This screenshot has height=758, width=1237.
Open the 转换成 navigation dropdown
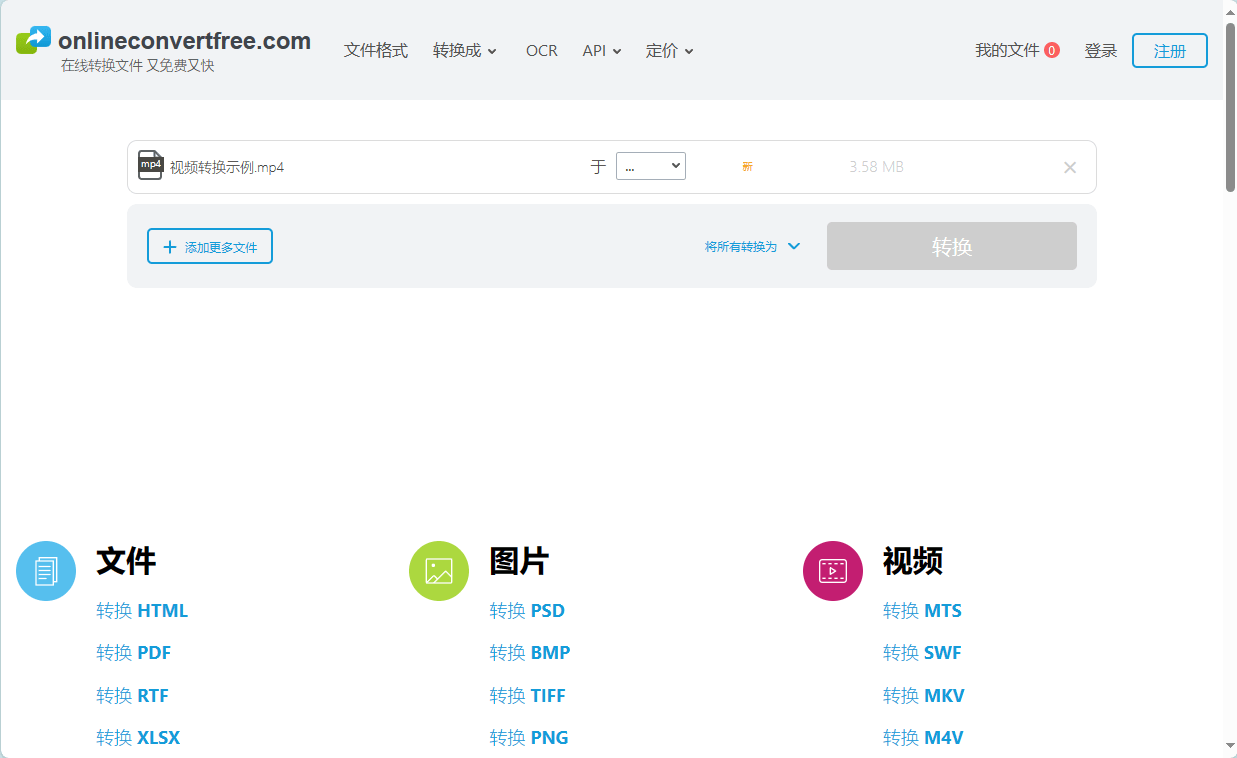click(464, 50)
